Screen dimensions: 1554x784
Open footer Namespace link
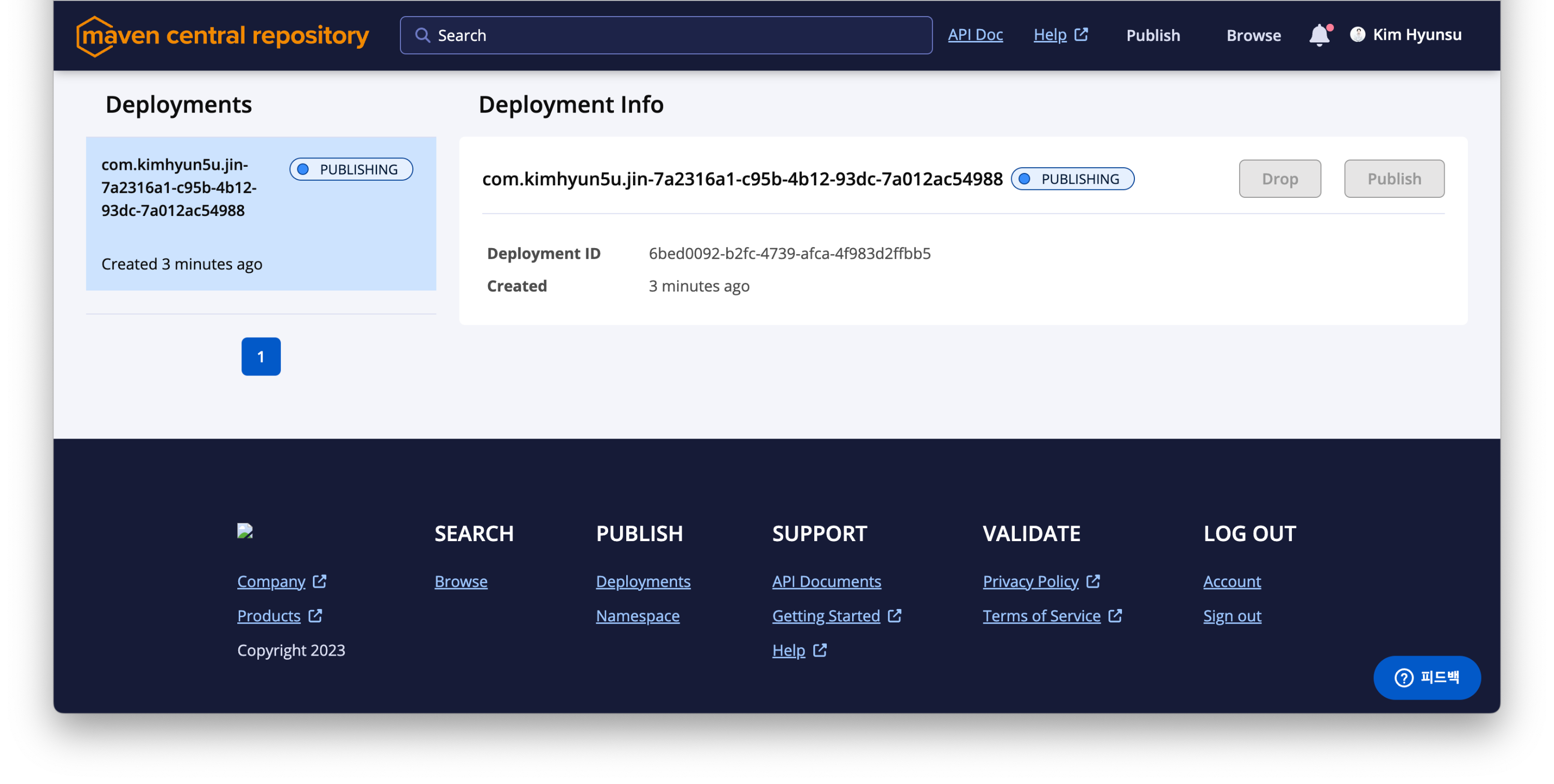[x=637, y=615]
